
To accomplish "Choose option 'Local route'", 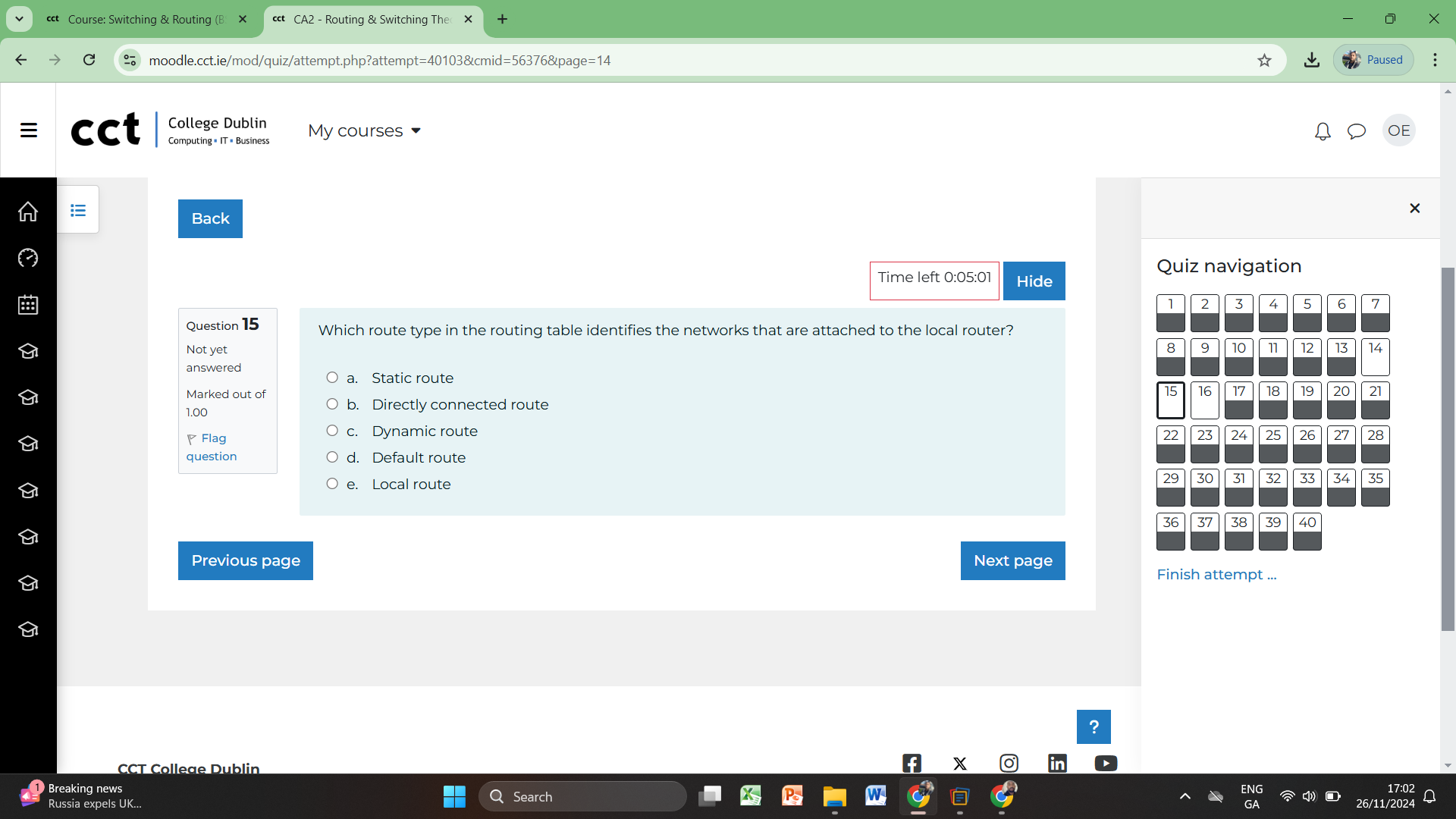I will pos(331,483).
